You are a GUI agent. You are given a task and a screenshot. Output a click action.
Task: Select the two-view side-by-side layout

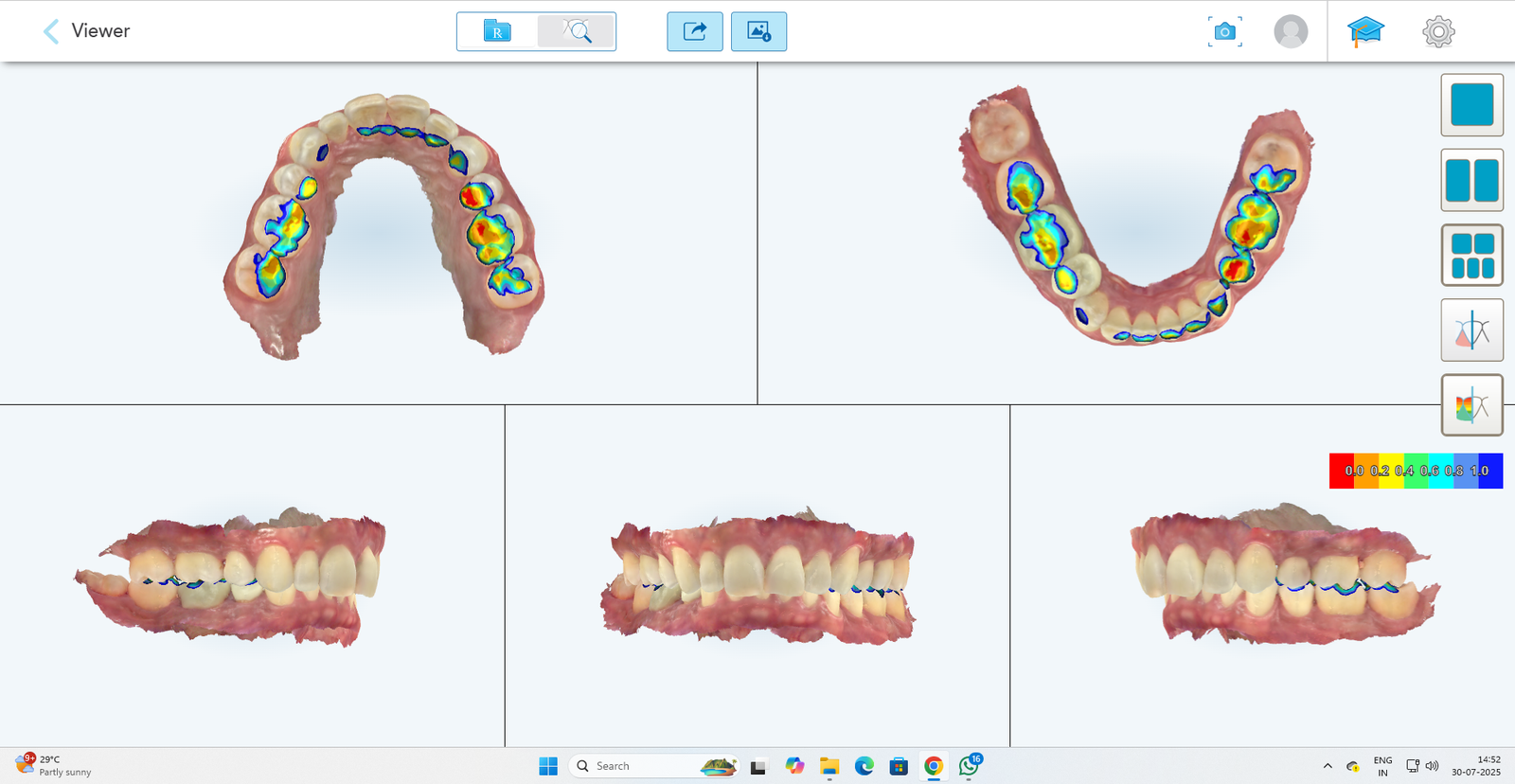coord(1471,180)
